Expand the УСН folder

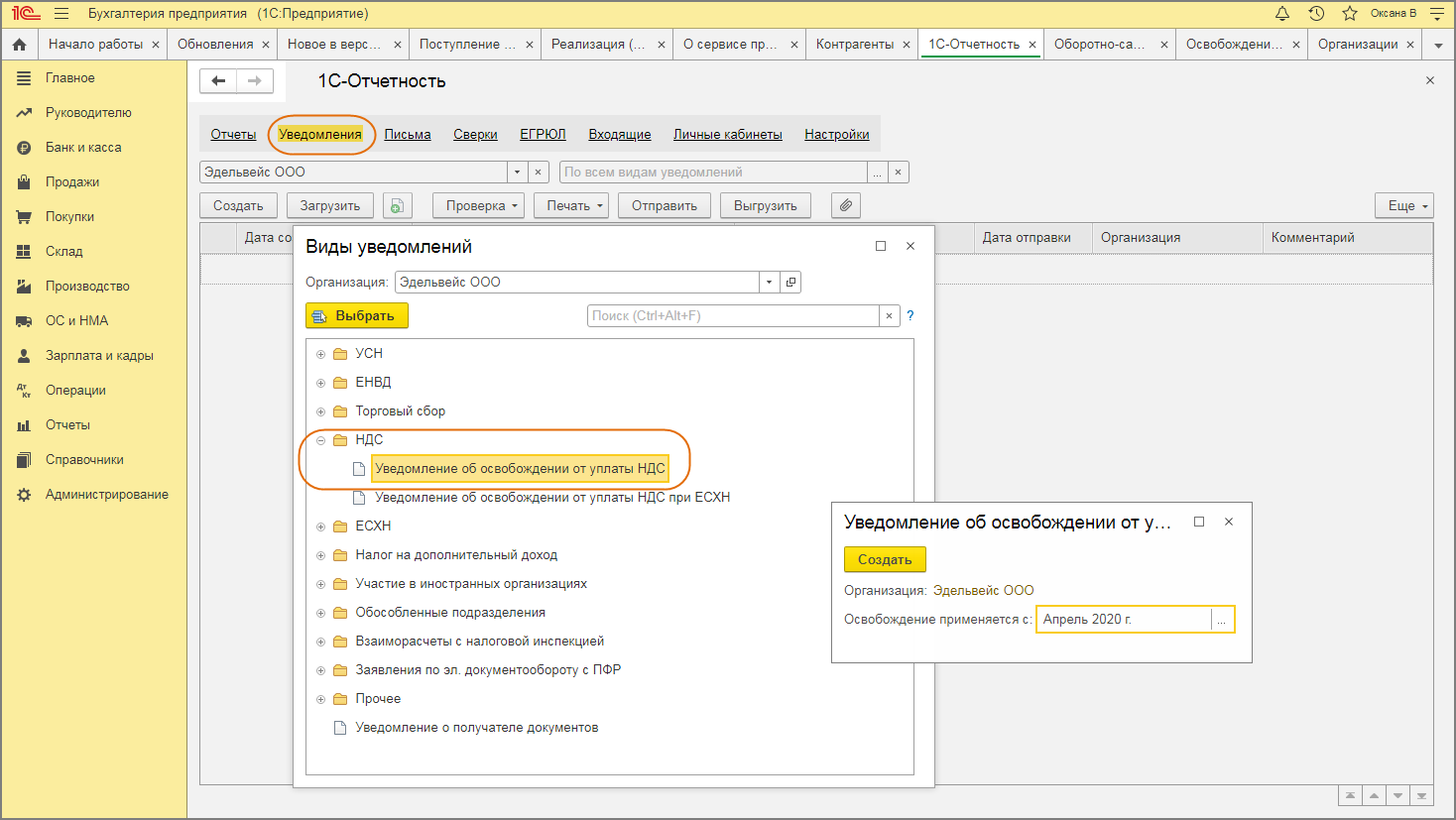point(320,354)
